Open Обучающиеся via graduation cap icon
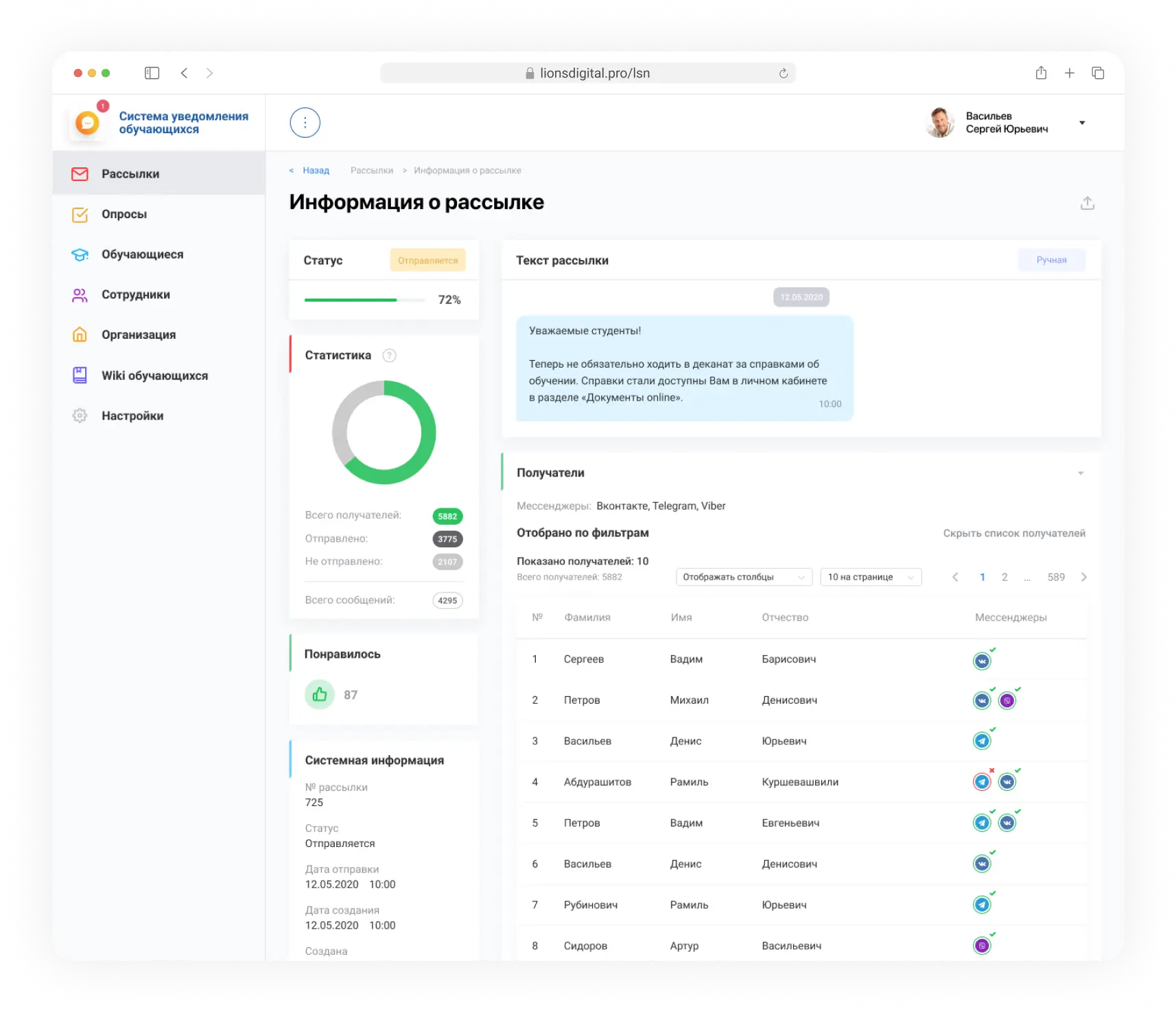The height and width of the screenshot is (1013, 1176). coord(80,254)
